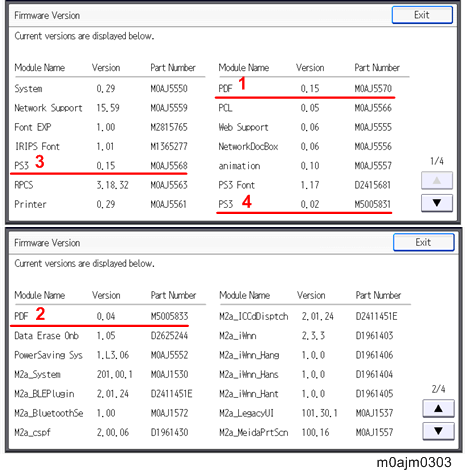The image size is (465, 472).
Task: Select the Font EXP row
Action: click(x=101, y=127)
